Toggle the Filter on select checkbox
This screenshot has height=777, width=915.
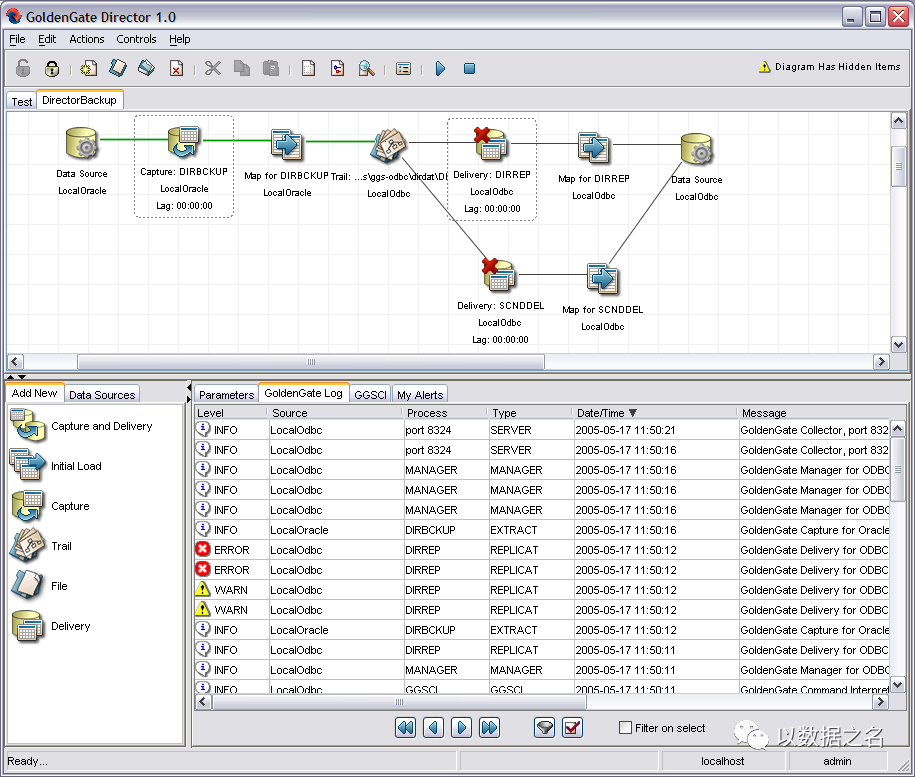(x=626, y=728)
